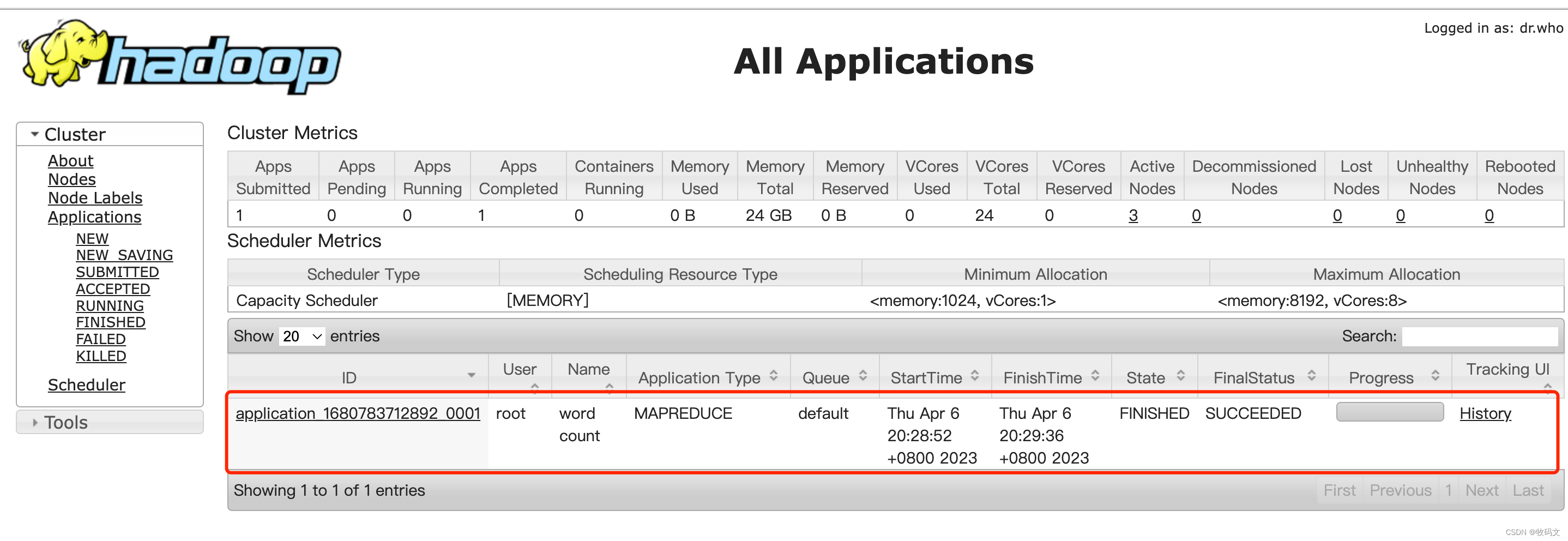Open application_1680783712892_0001 details
Screen dimensions: 1568x541
pyautogui.click(x=358, y=413)
